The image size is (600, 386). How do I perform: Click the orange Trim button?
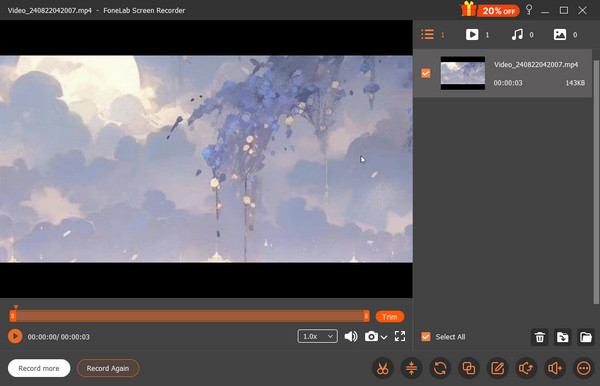390,316
